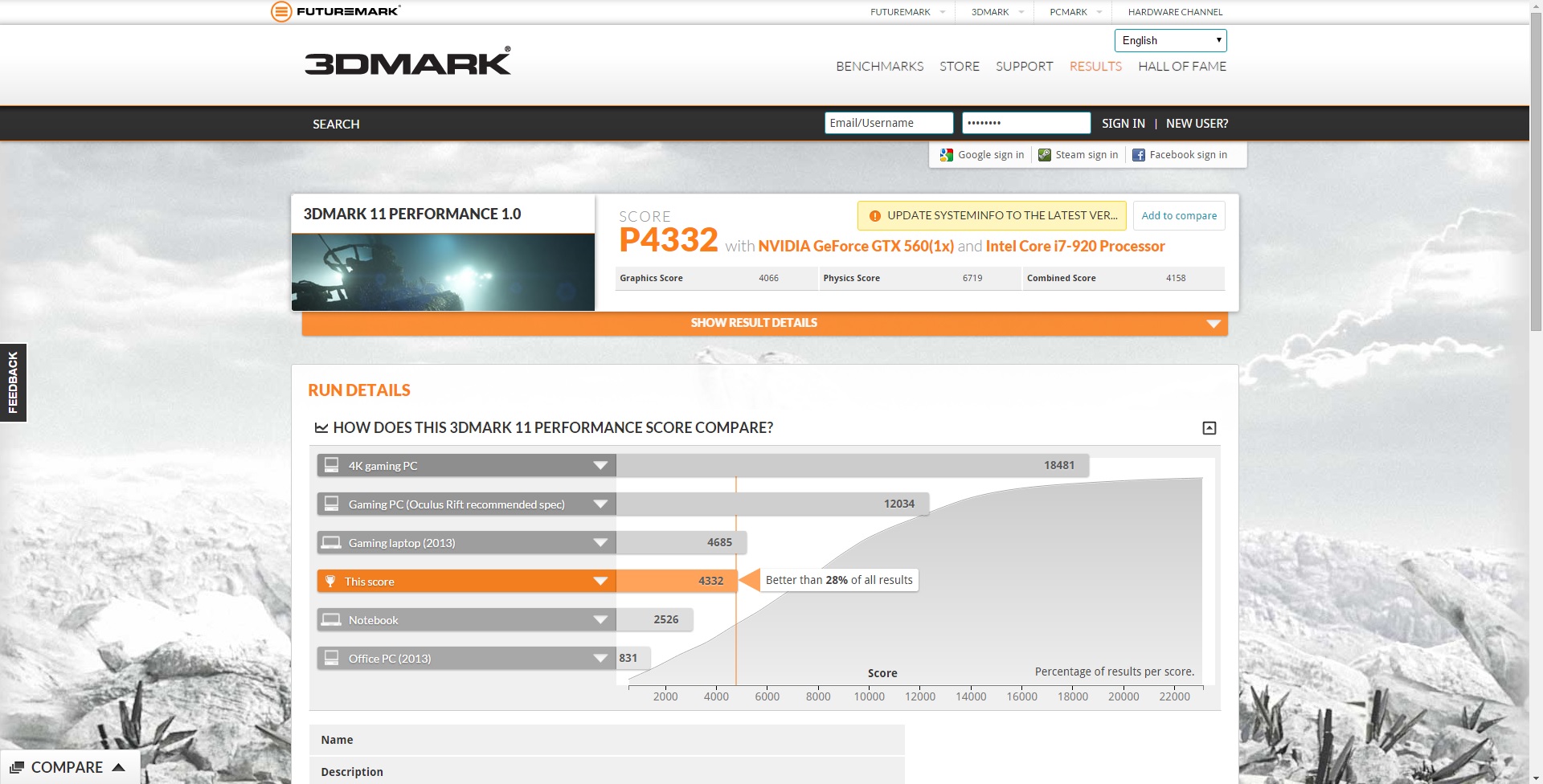Focus the Email/Username field
The width and height of the screenshot is (1543, 784).
click(x=889, y=123)
